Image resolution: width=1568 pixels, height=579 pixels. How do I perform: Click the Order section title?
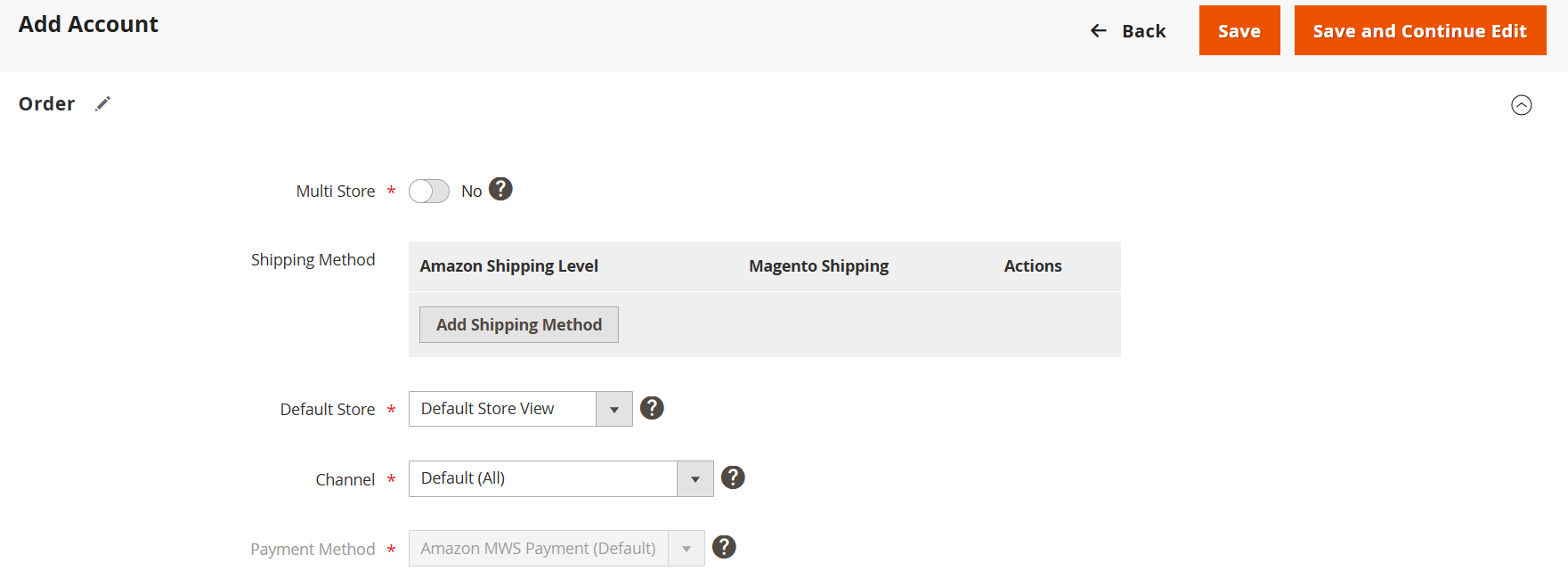point(47,104)
